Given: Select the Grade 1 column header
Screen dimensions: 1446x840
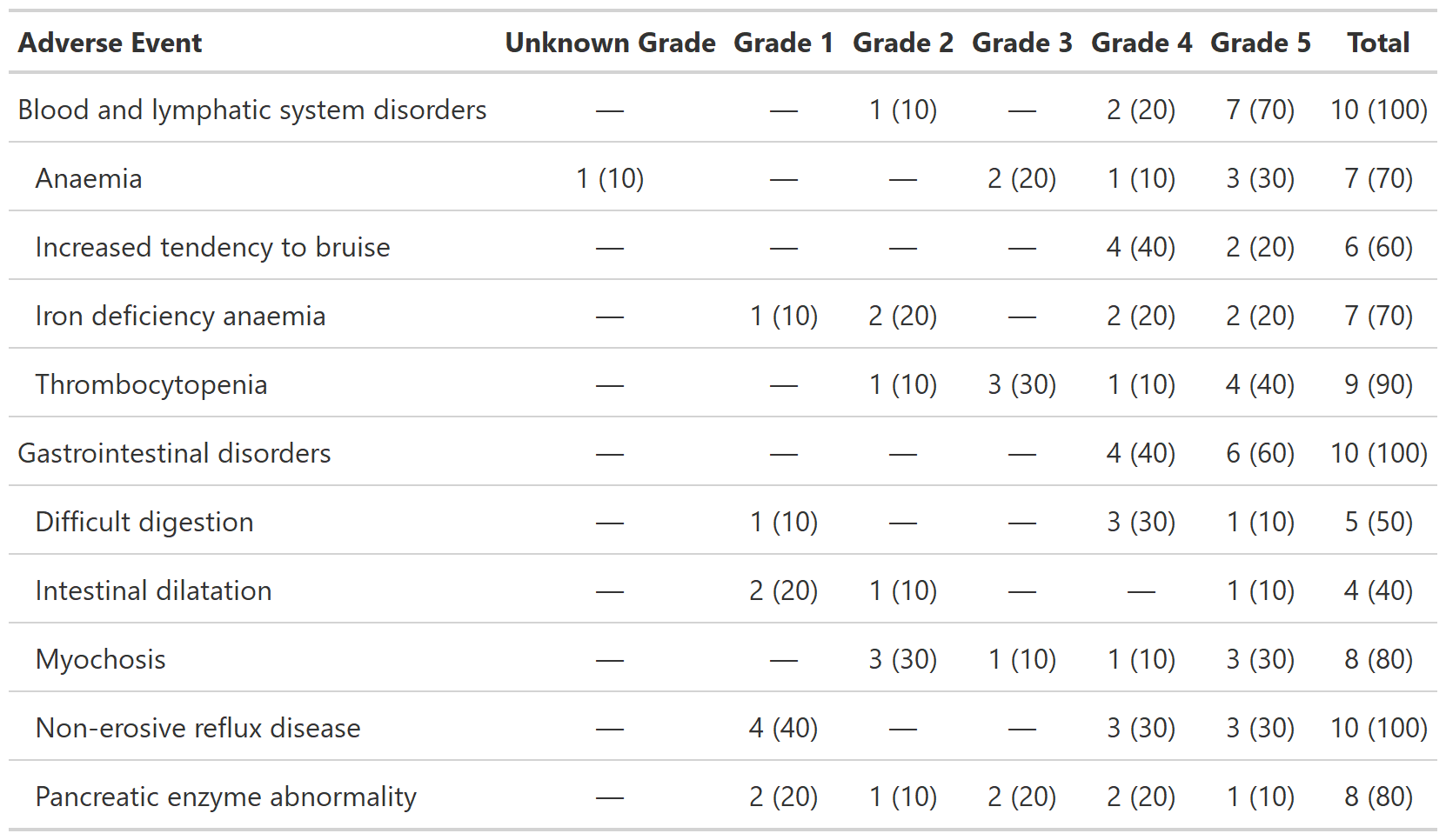Looking at the screenshot, I should coord(783,43).
